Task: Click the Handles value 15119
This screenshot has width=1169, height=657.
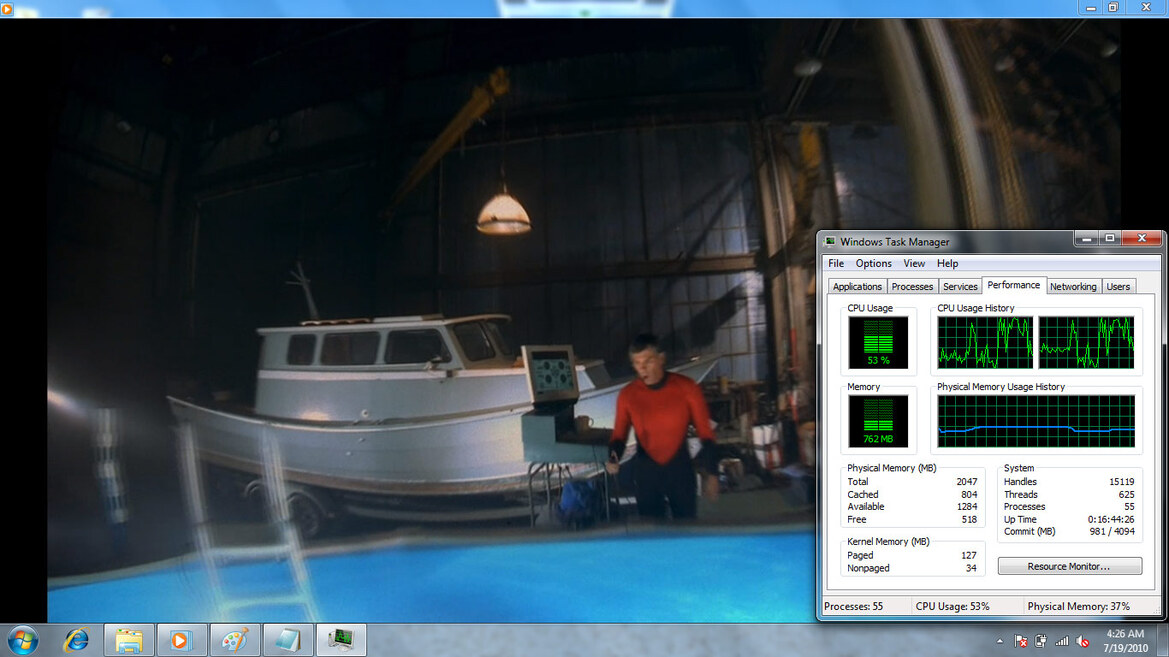Action: (x=1121, y=482)
